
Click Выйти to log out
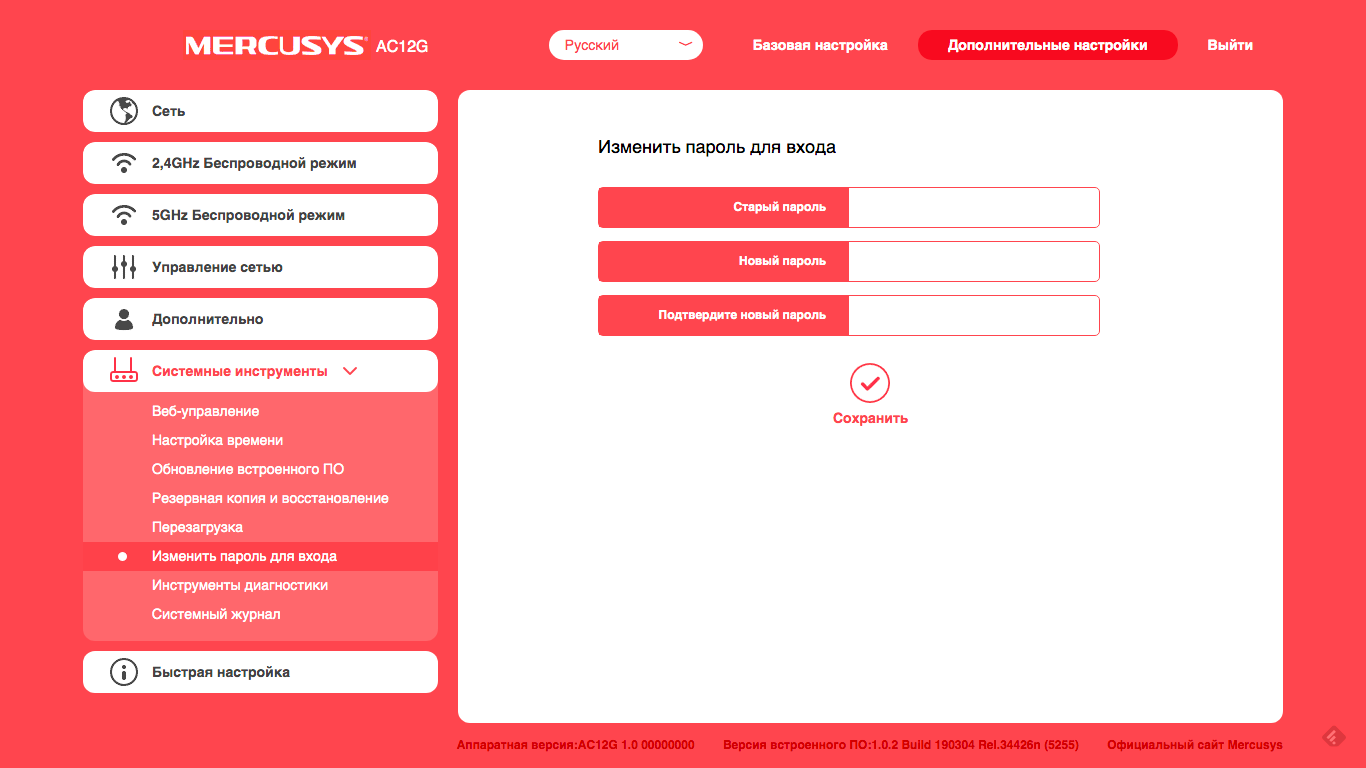[1229, 45]
